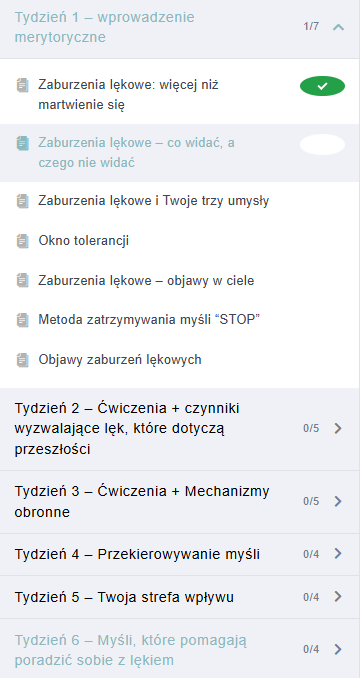Mark 'co widać, a czego nie widać' as complete
This screenshot has width=360, height=678.
pos(322,144)
